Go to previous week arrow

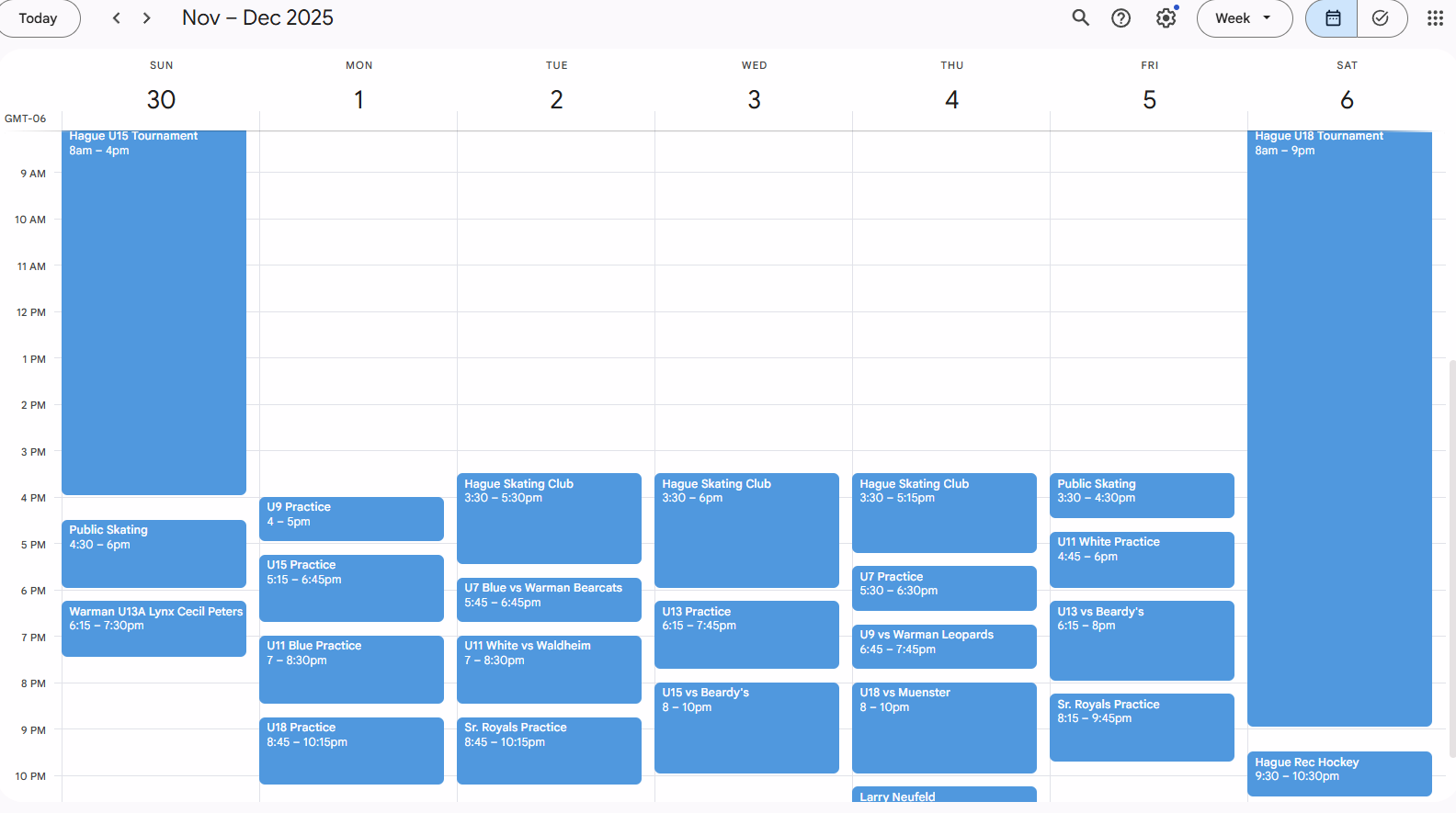[117, 18]
